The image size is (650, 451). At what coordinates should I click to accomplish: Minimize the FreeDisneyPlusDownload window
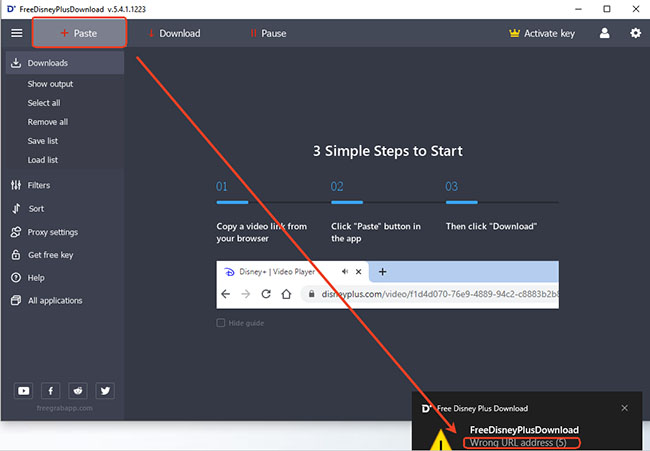click(578, 9)
